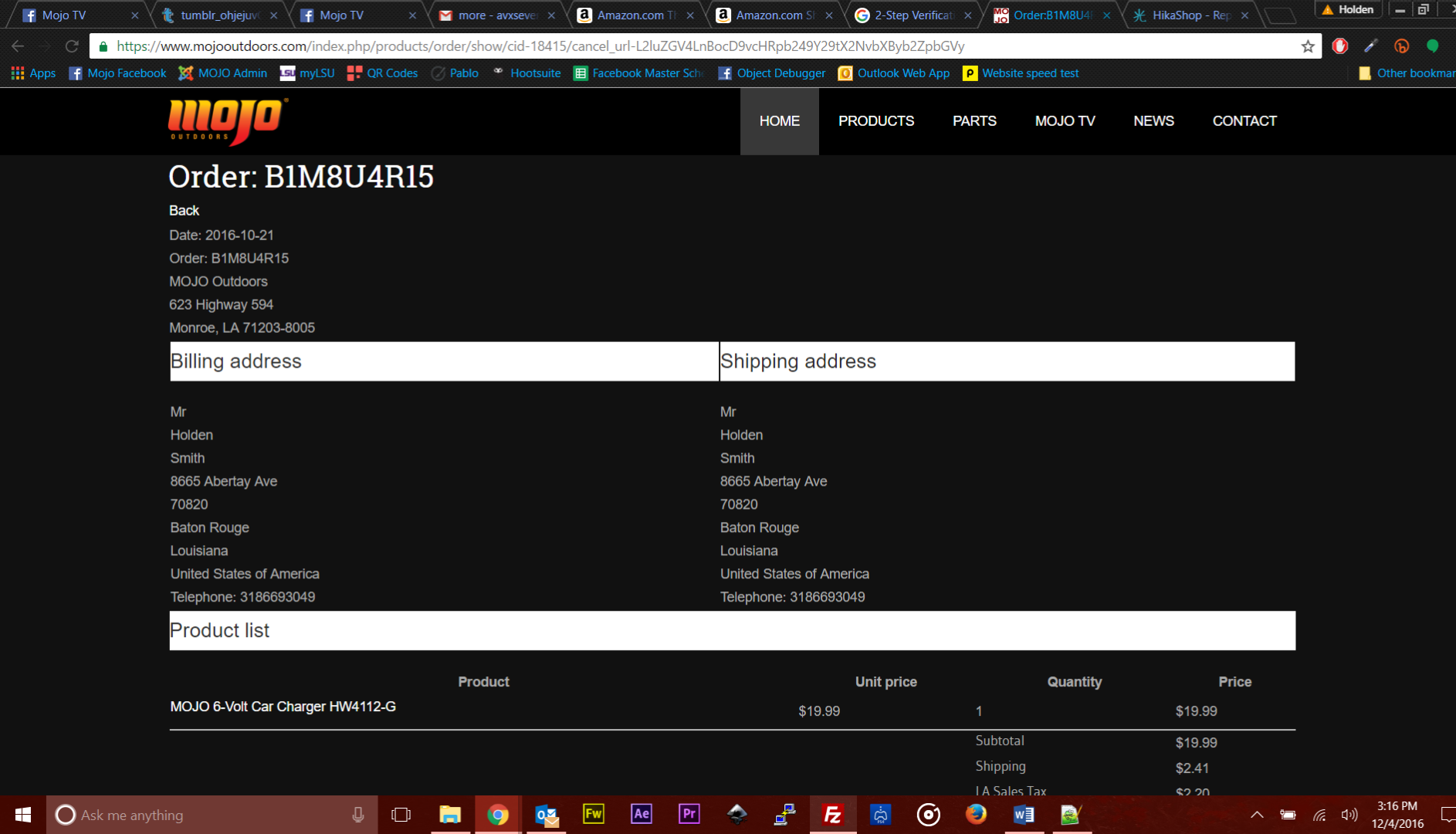Open MOJO 6-Volt Car Charger product link
This screenshot has height=834, width=1456.
click(283, 707)
